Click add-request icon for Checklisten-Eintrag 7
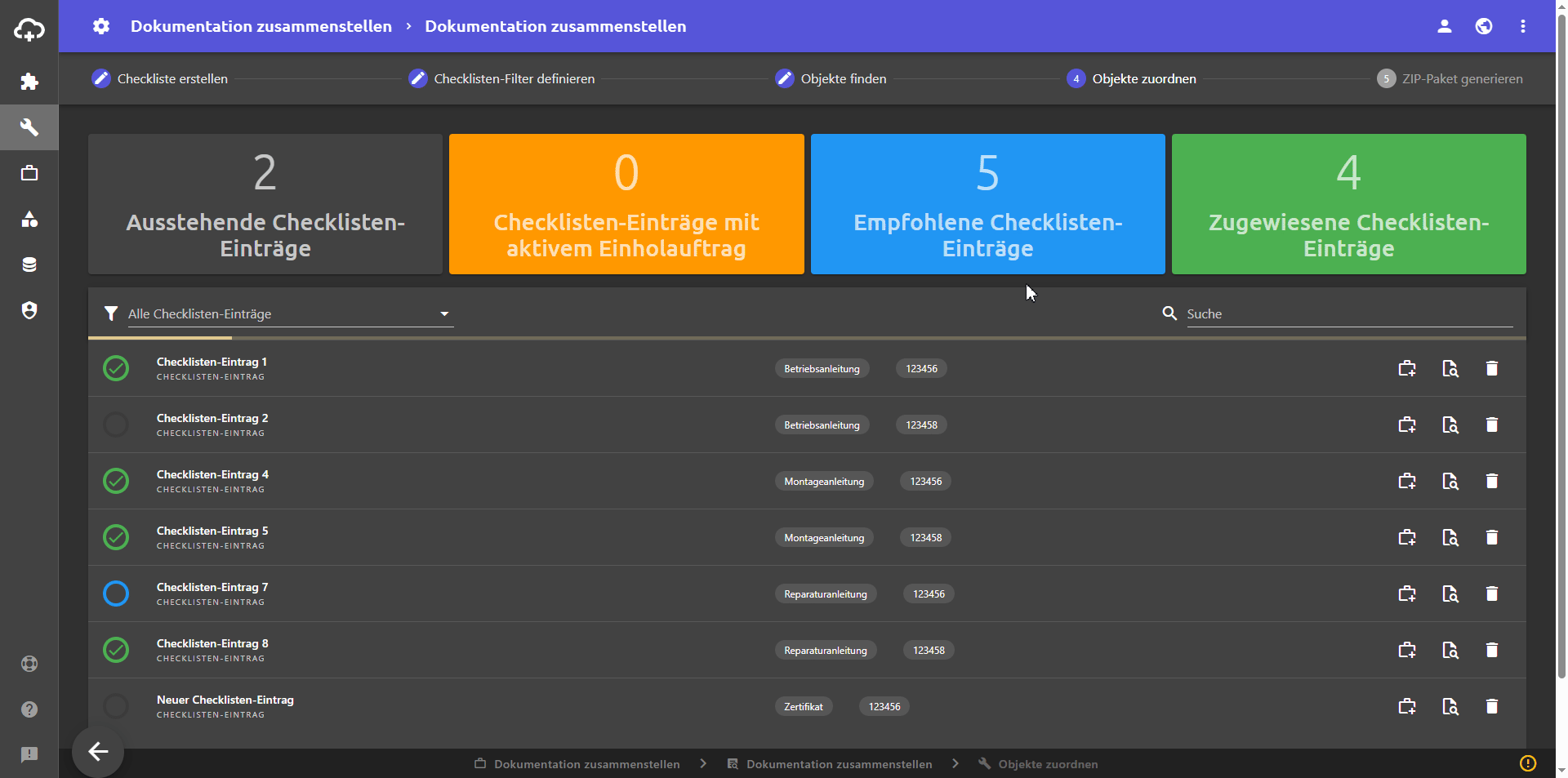Screen dimensions: 1568x778 click(1406, 594)
